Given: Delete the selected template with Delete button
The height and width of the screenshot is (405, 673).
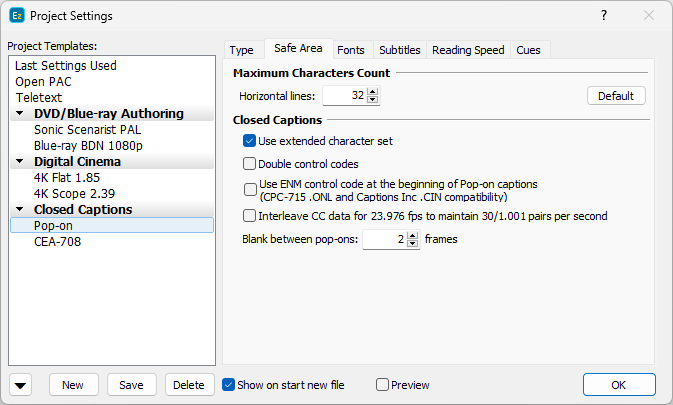Looking at the screenshot, I should [188, 385].
